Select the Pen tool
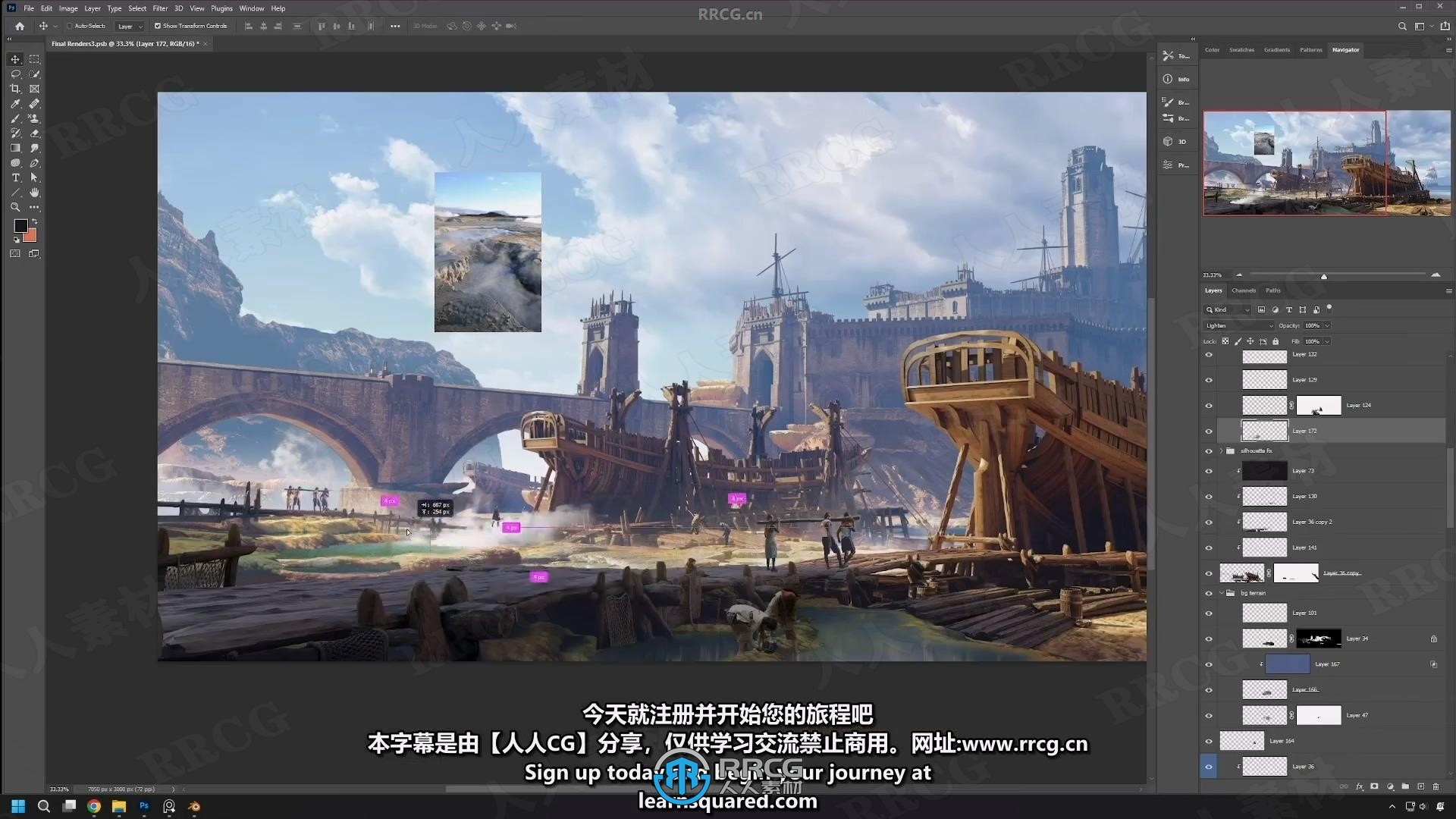This screenshot has width=1456, height=819. tap(34, 163)
